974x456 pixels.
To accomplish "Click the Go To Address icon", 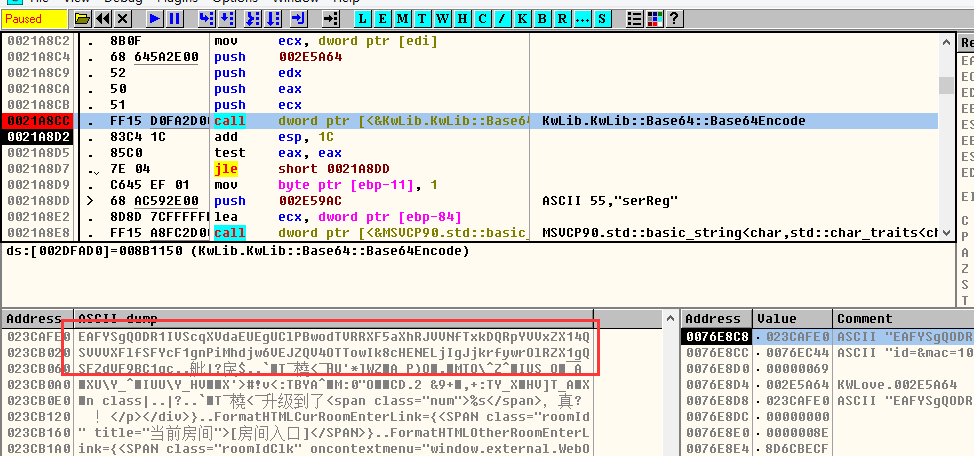I will tap(331, 19).
